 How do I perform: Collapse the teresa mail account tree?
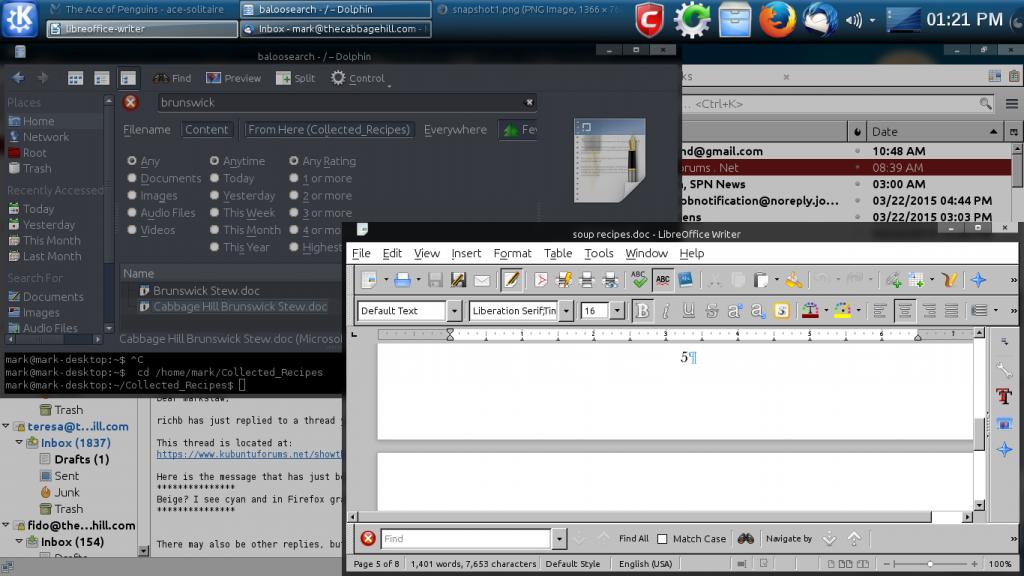click(x=19, y=426)
